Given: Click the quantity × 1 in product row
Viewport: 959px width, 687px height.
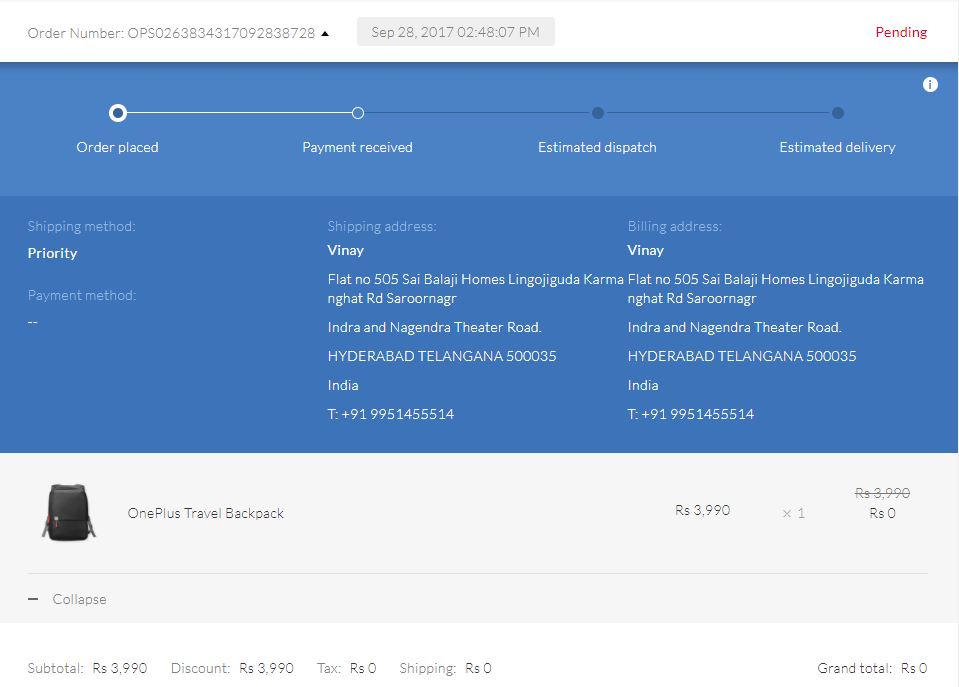Looking at the screenshot, I should point(794,513).
